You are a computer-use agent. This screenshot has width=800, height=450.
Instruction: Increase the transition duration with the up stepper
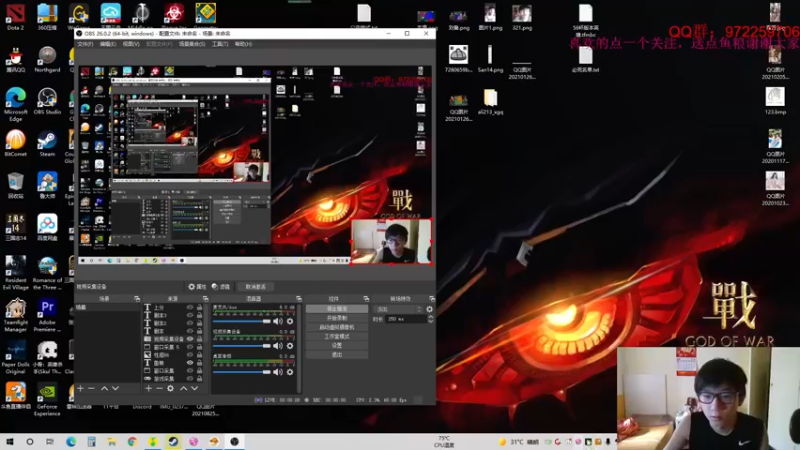pos(431,317)
